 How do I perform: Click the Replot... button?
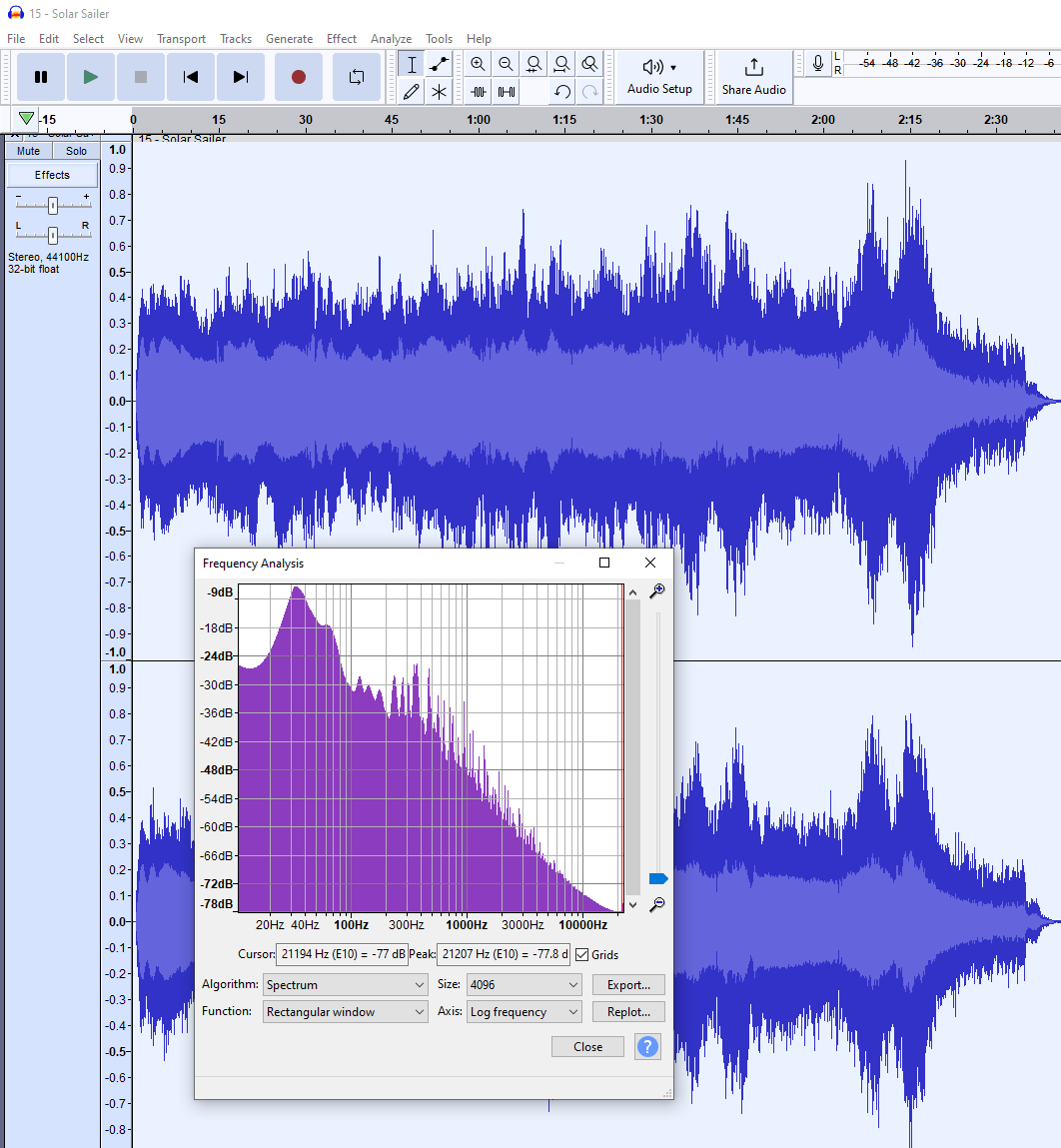(x=628, y=1012)
